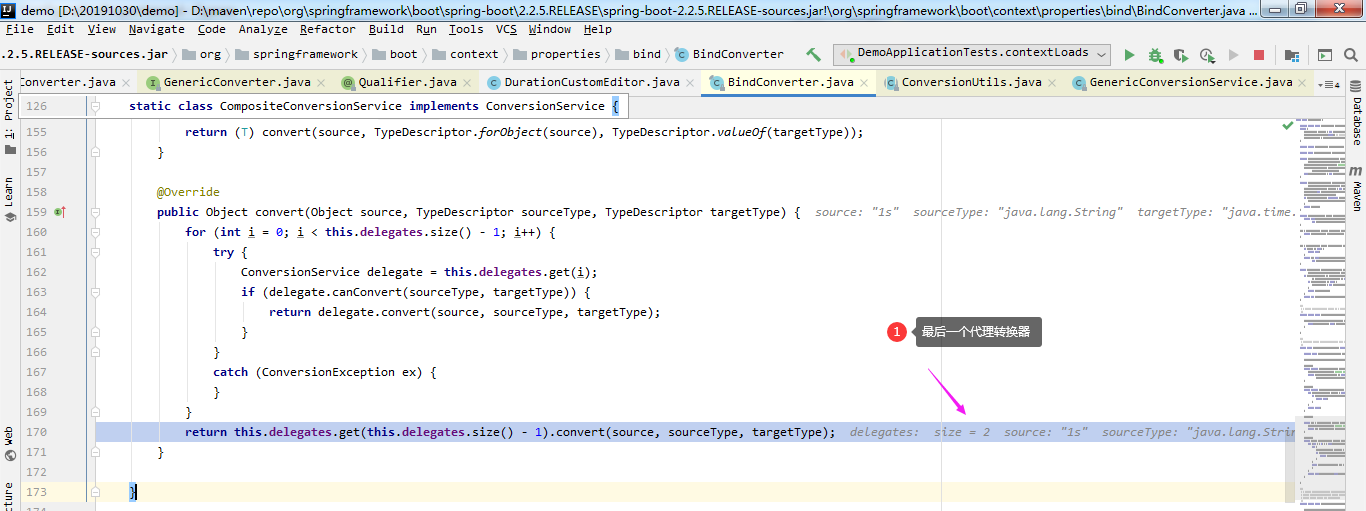Viewport: 1366px width, 511px height.
Task: Run DemoApplicationTests with the green play icon
Action: coord(1130,55)
